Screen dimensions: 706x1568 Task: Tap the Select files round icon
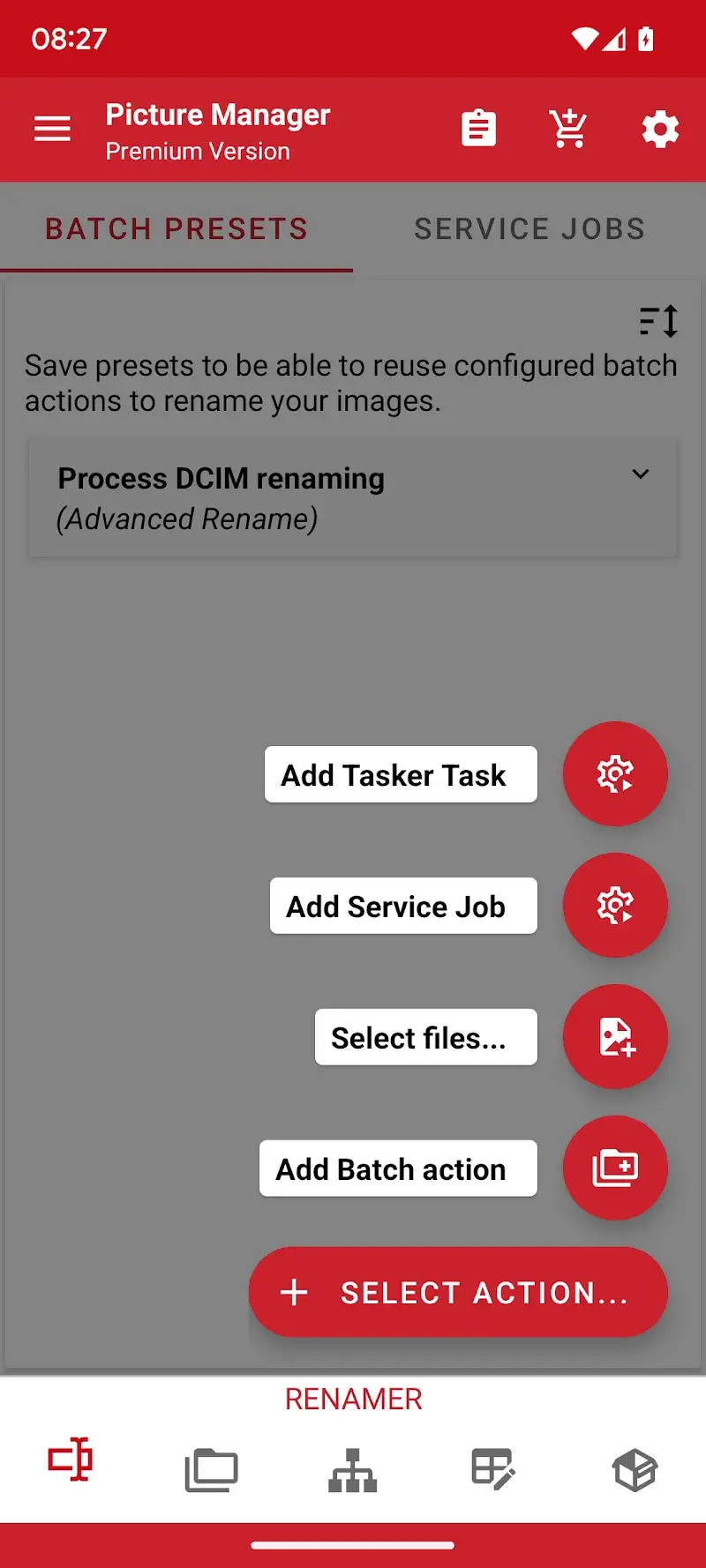pos(615,1037)
